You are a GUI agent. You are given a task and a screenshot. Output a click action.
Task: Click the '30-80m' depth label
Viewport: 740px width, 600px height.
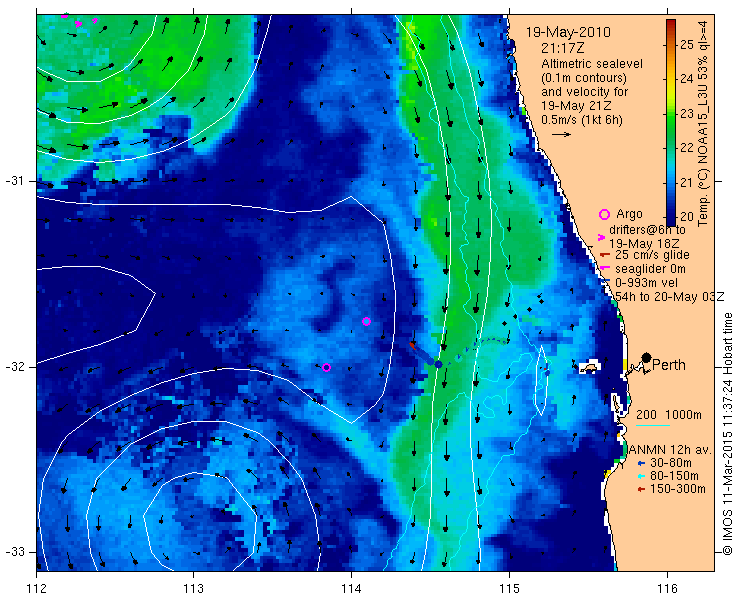671,463
